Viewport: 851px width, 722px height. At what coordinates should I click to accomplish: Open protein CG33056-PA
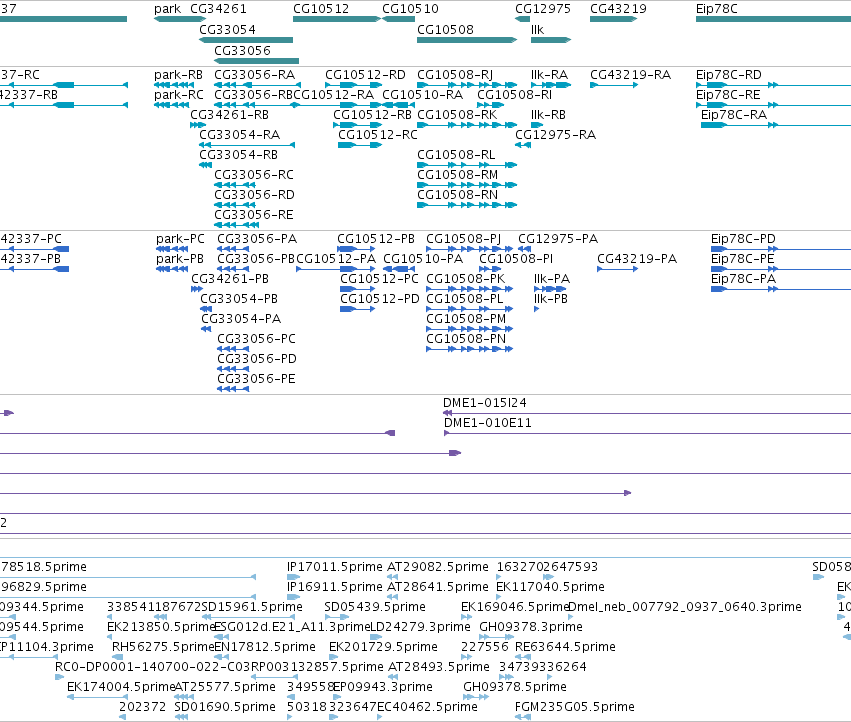pyautogui.click(x=257, y=239)
